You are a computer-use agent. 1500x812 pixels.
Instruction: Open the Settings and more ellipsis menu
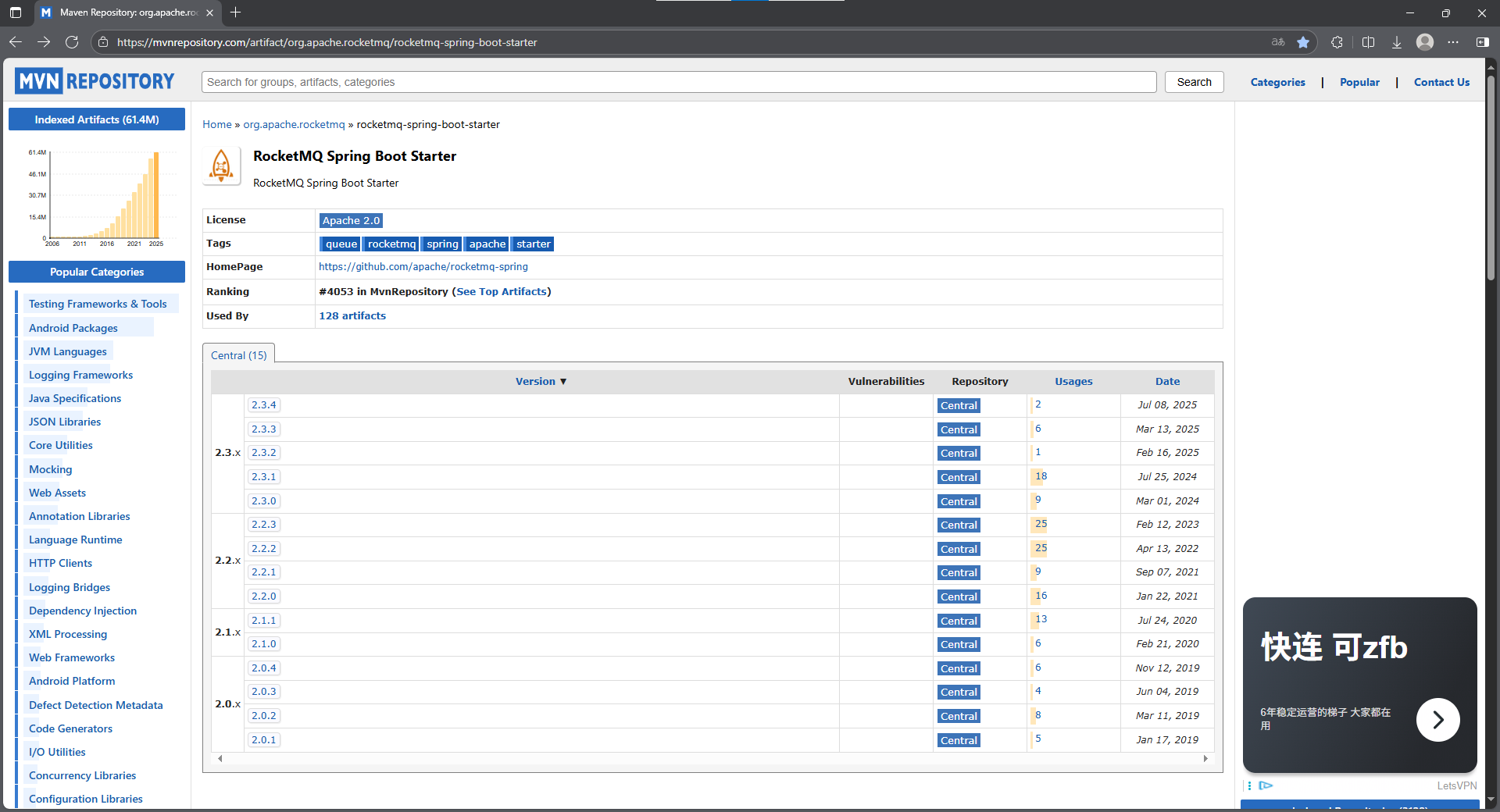pyautogui.click(x=1455, y=42)
